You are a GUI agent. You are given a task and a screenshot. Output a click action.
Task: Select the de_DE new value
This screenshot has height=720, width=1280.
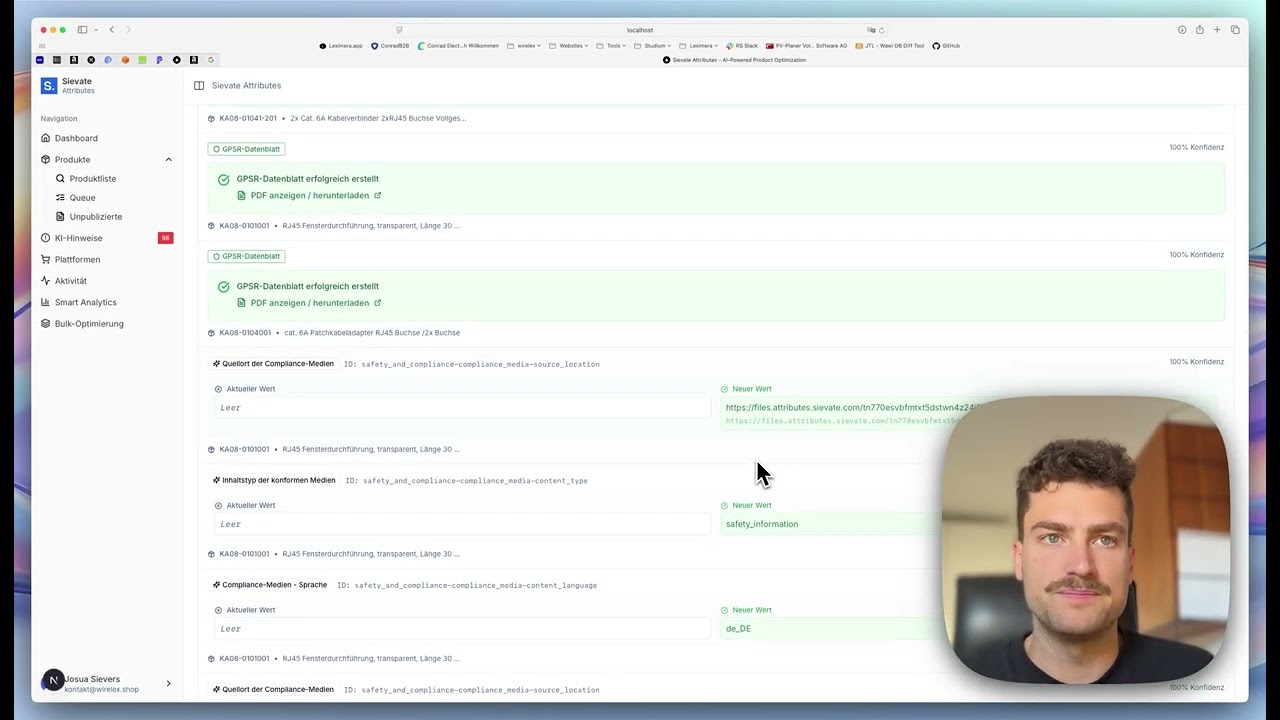[x=738, y=629]
